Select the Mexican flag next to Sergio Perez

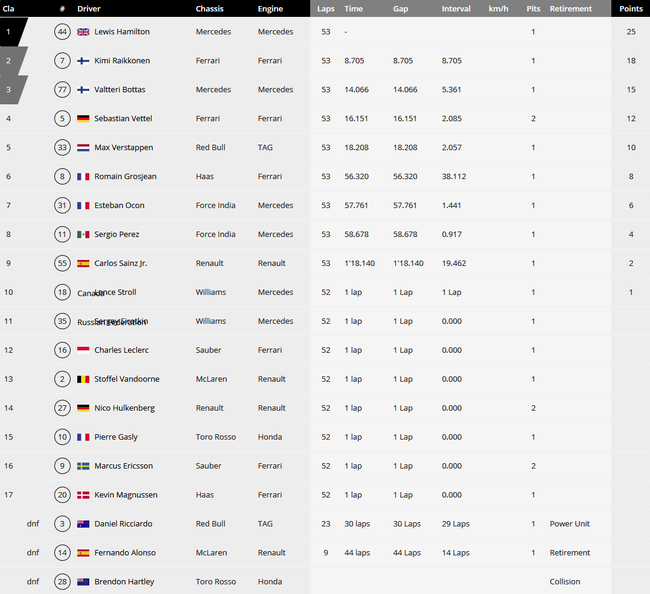click(x=83, y=235)
